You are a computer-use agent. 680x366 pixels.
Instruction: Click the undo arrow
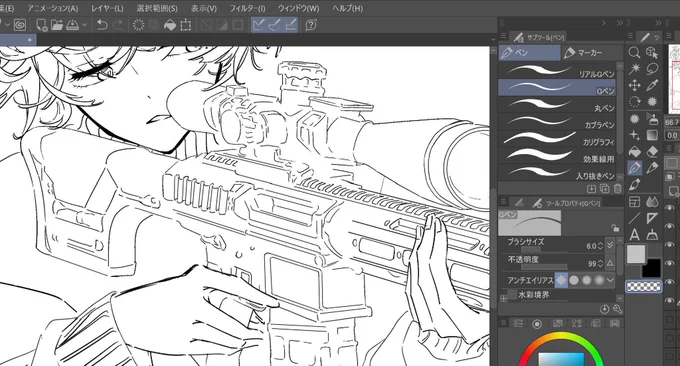[101, 25]
